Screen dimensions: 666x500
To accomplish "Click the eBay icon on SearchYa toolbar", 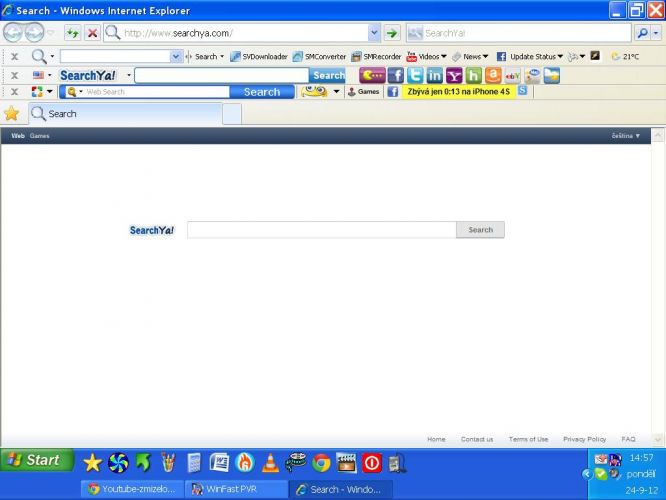I will pos(512,76).
